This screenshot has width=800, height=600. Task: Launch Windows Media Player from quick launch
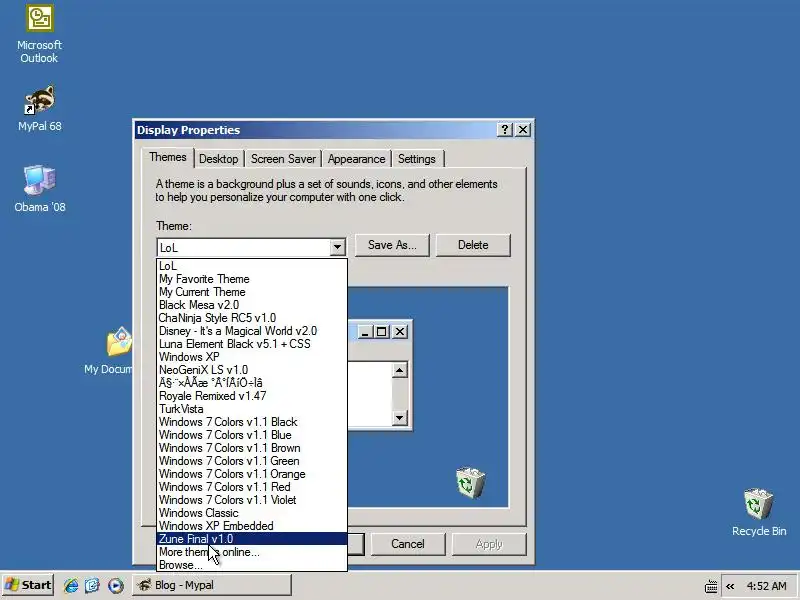116,585
